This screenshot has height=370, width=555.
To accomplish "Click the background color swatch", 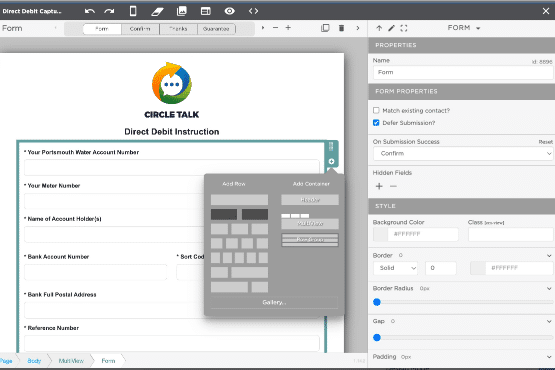I will 380,234.
